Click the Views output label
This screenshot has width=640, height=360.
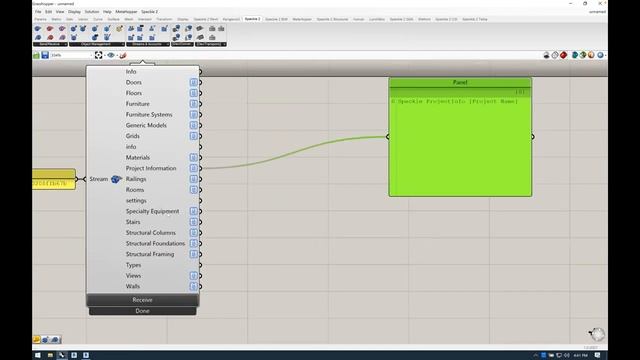click(133, 276)
